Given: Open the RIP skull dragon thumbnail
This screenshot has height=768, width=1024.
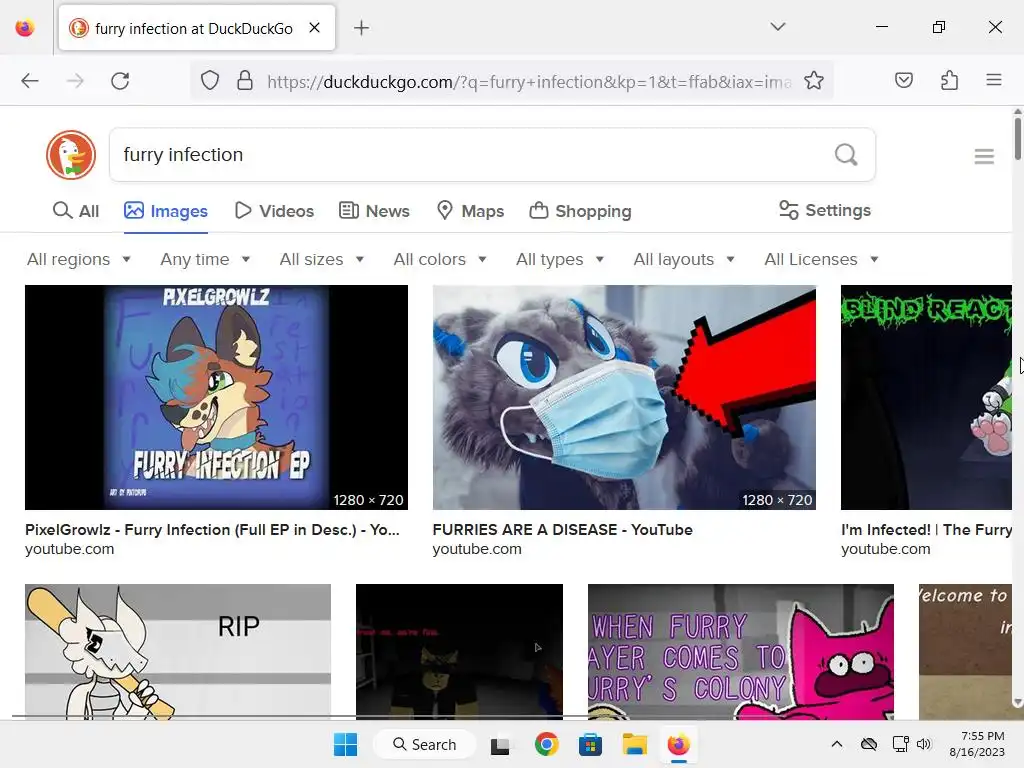Looking at the screenshot, I should pos(178,652).
